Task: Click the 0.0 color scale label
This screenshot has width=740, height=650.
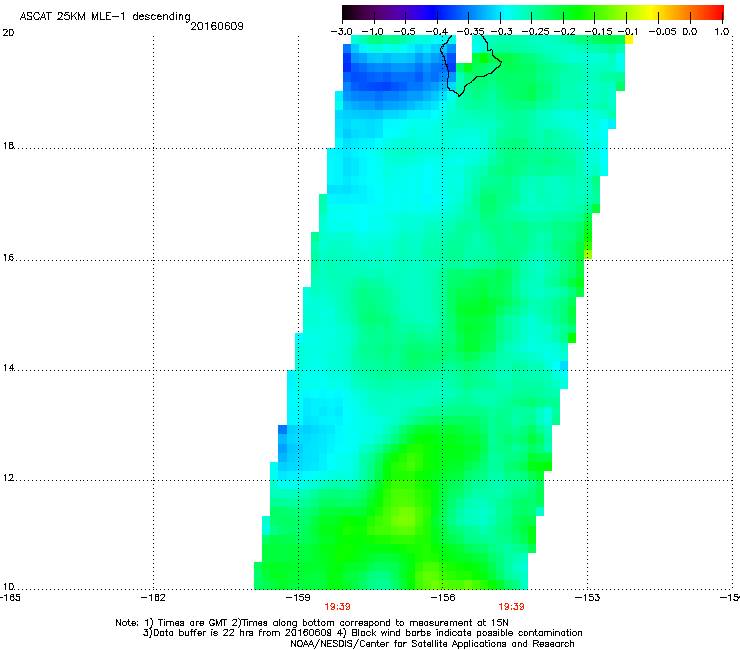Action: [x=690, y=32]
